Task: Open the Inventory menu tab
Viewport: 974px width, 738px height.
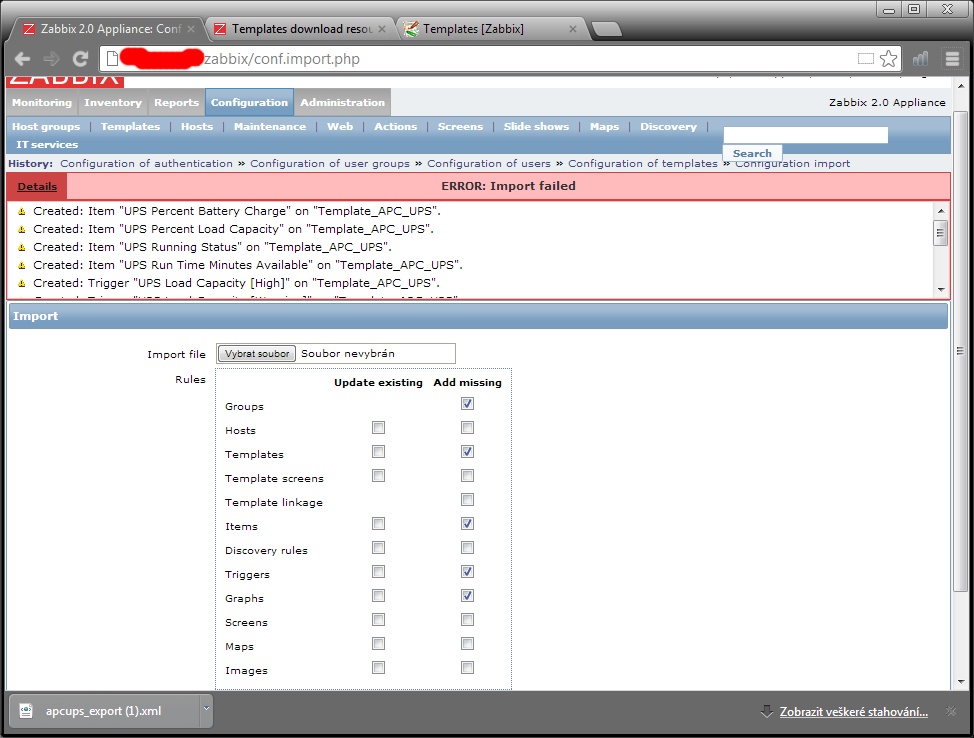Action: (x=112, y=102)
